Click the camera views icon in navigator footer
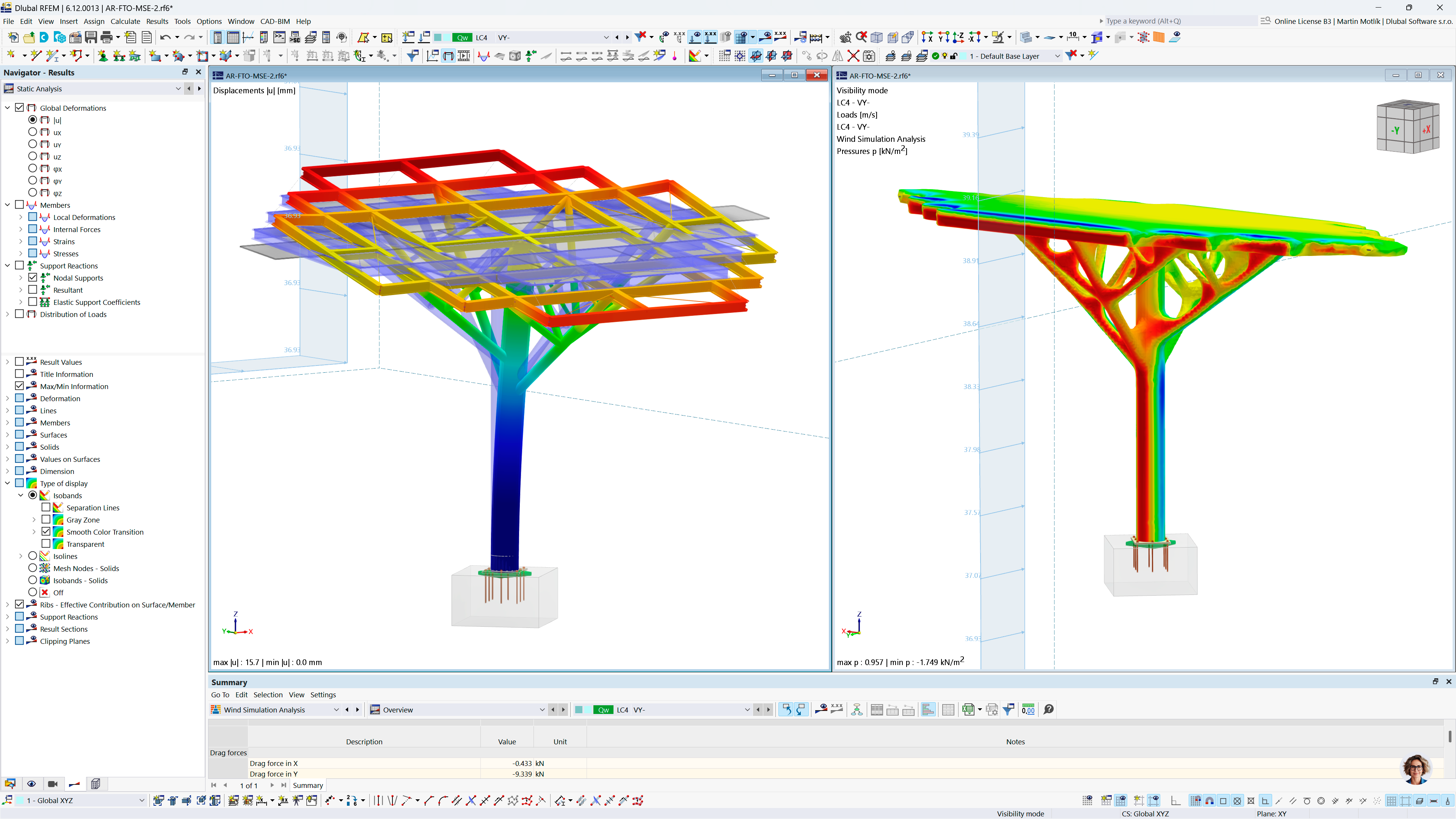Image resolution: width=1456 pixels, height=819 pixels. [x=53, y=784]
